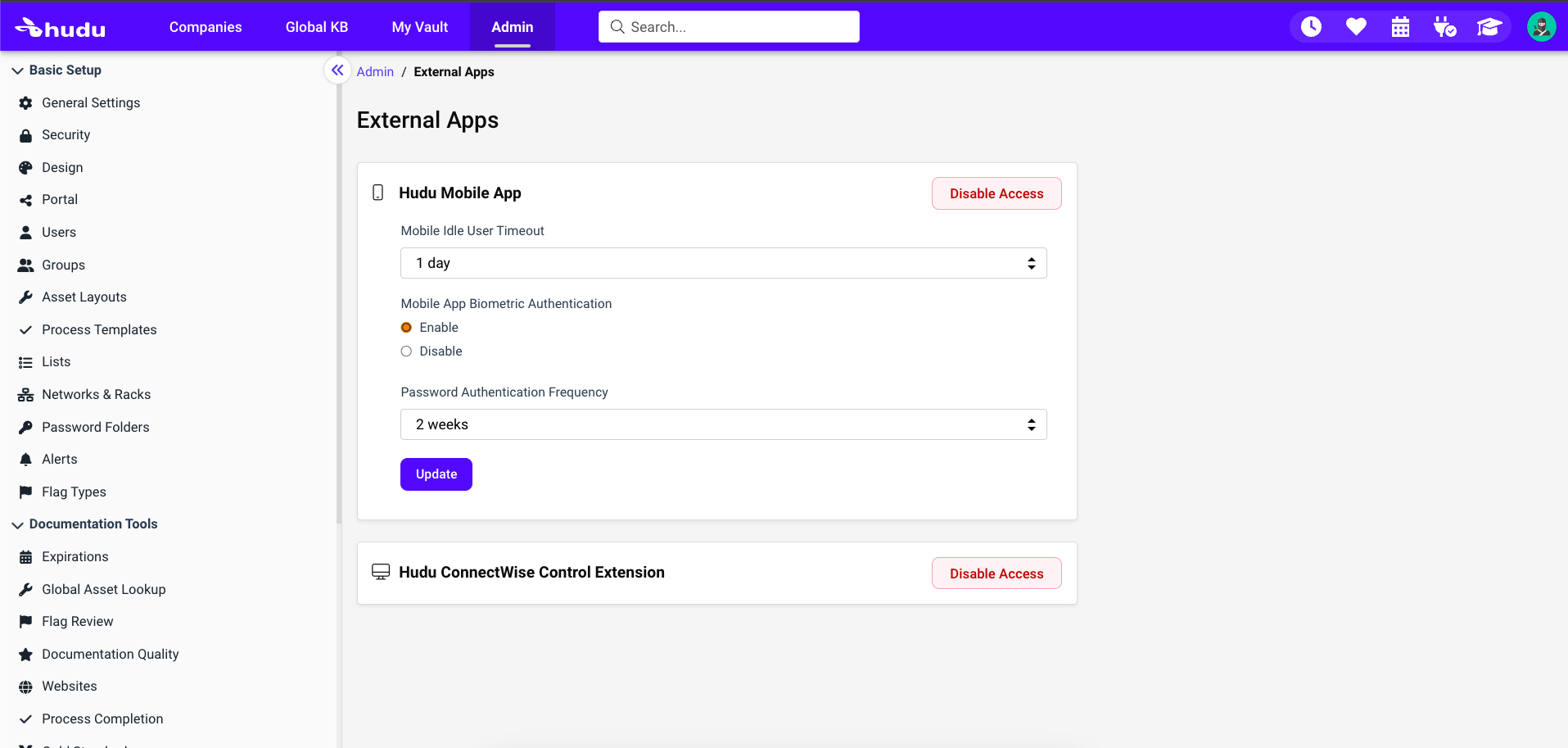Switch to the Companies tab
The width and height of the screenshot is (1568, 748).
205,26
